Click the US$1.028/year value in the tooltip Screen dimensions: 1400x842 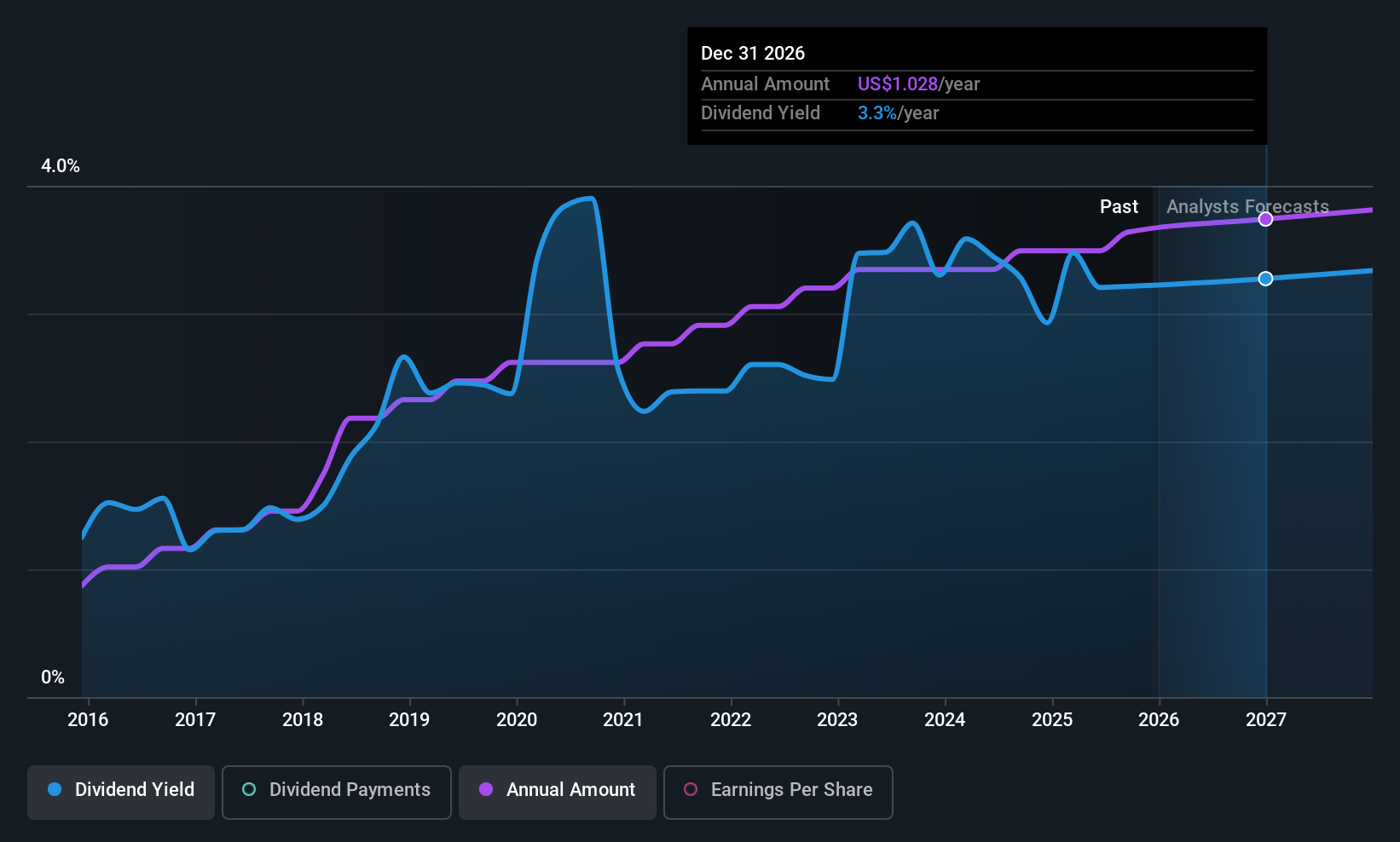click(x=898, y=84)
